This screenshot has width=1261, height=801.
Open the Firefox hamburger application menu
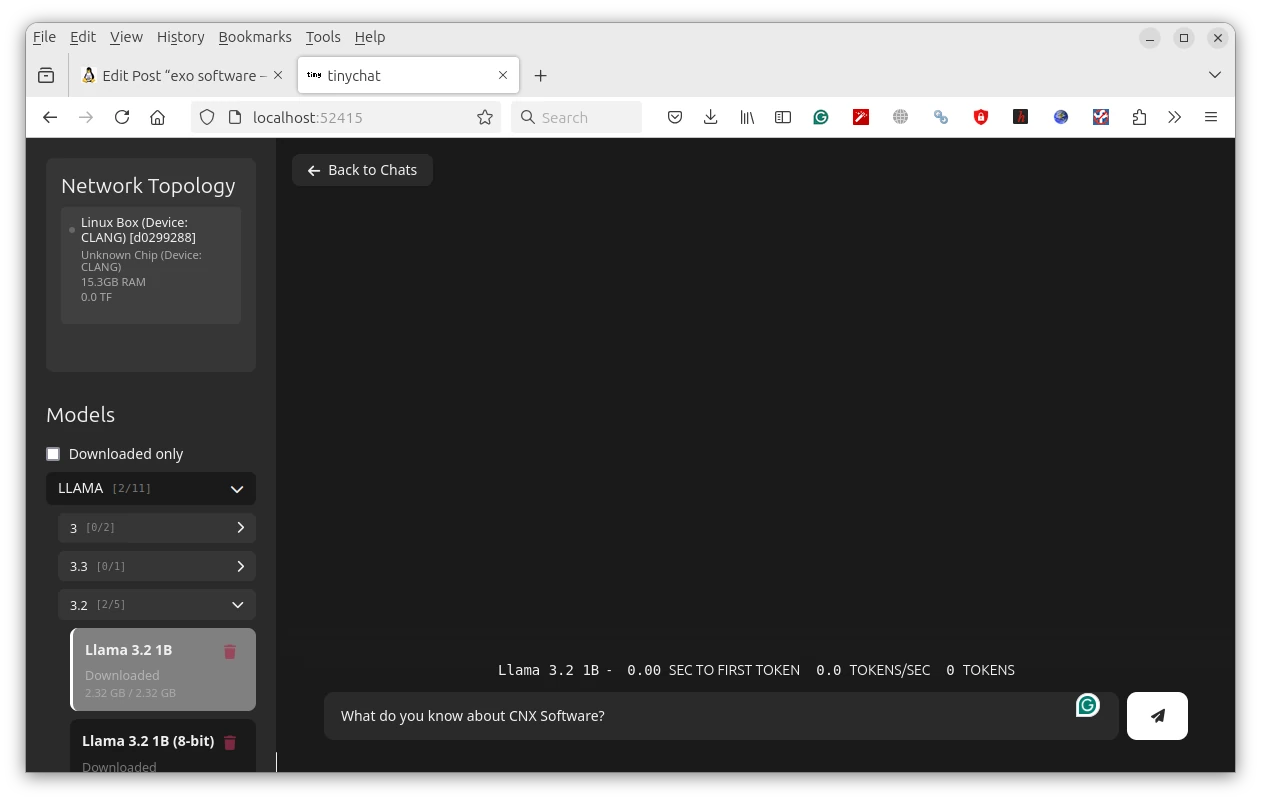pos(1211,117)
